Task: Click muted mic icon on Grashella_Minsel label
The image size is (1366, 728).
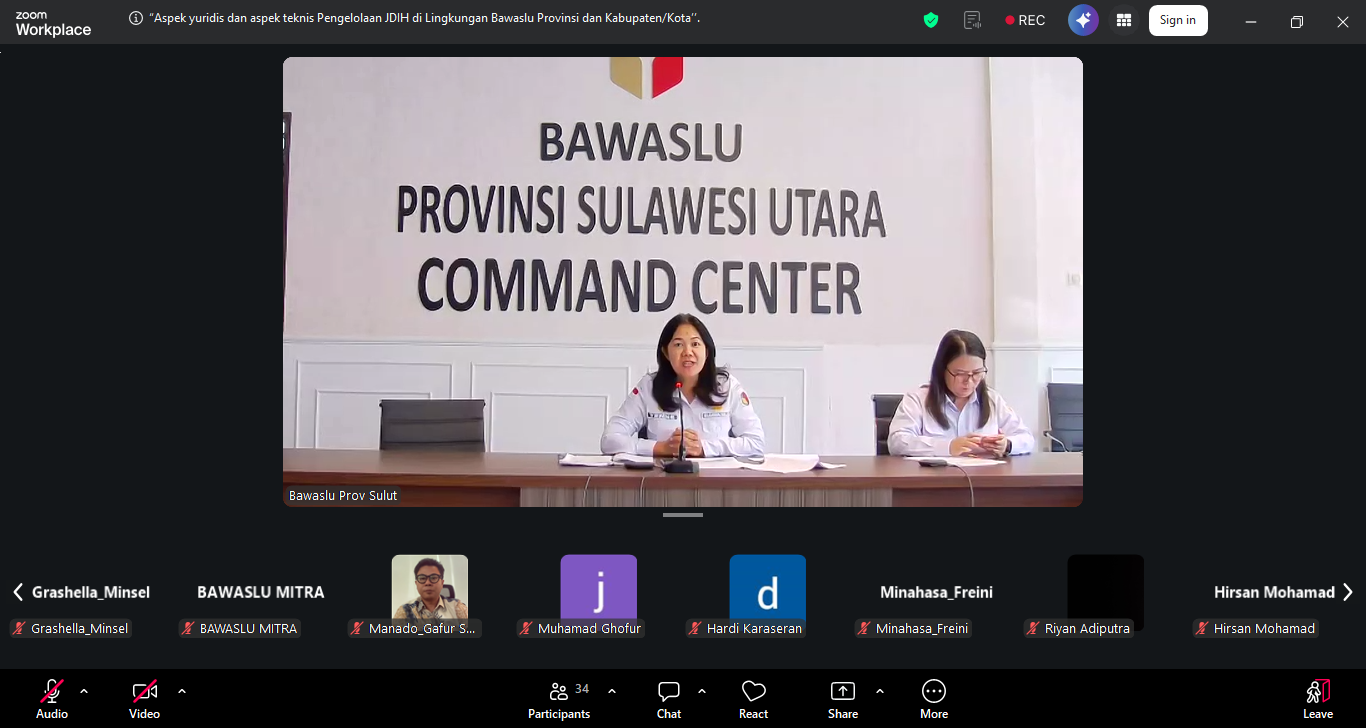Action: (19, 628)
